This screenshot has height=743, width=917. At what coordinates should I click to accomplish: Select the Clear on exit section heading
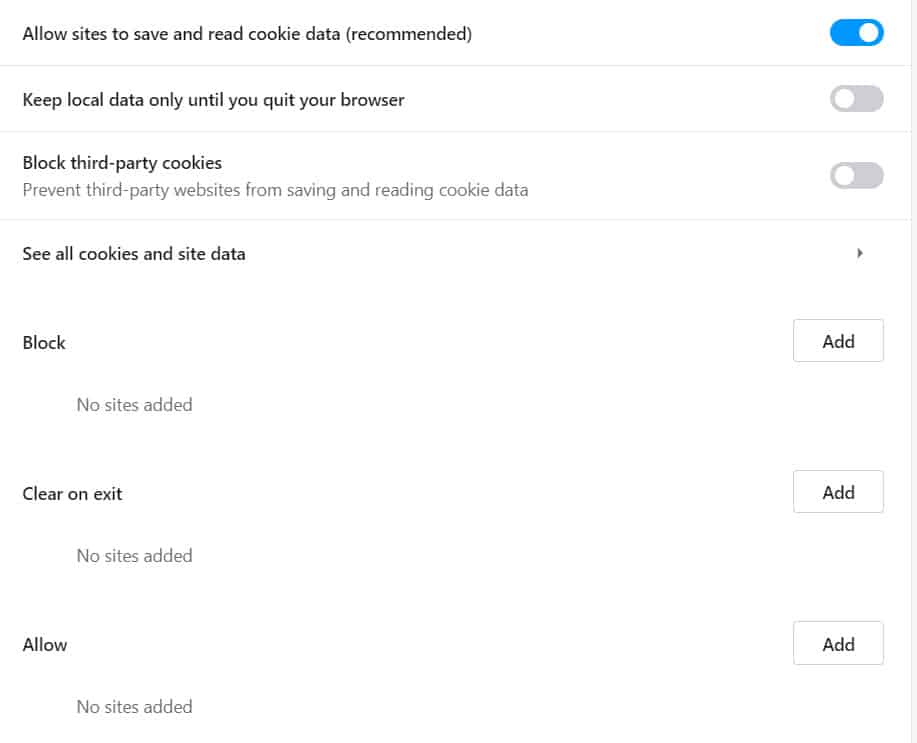(x=72, y=494)
